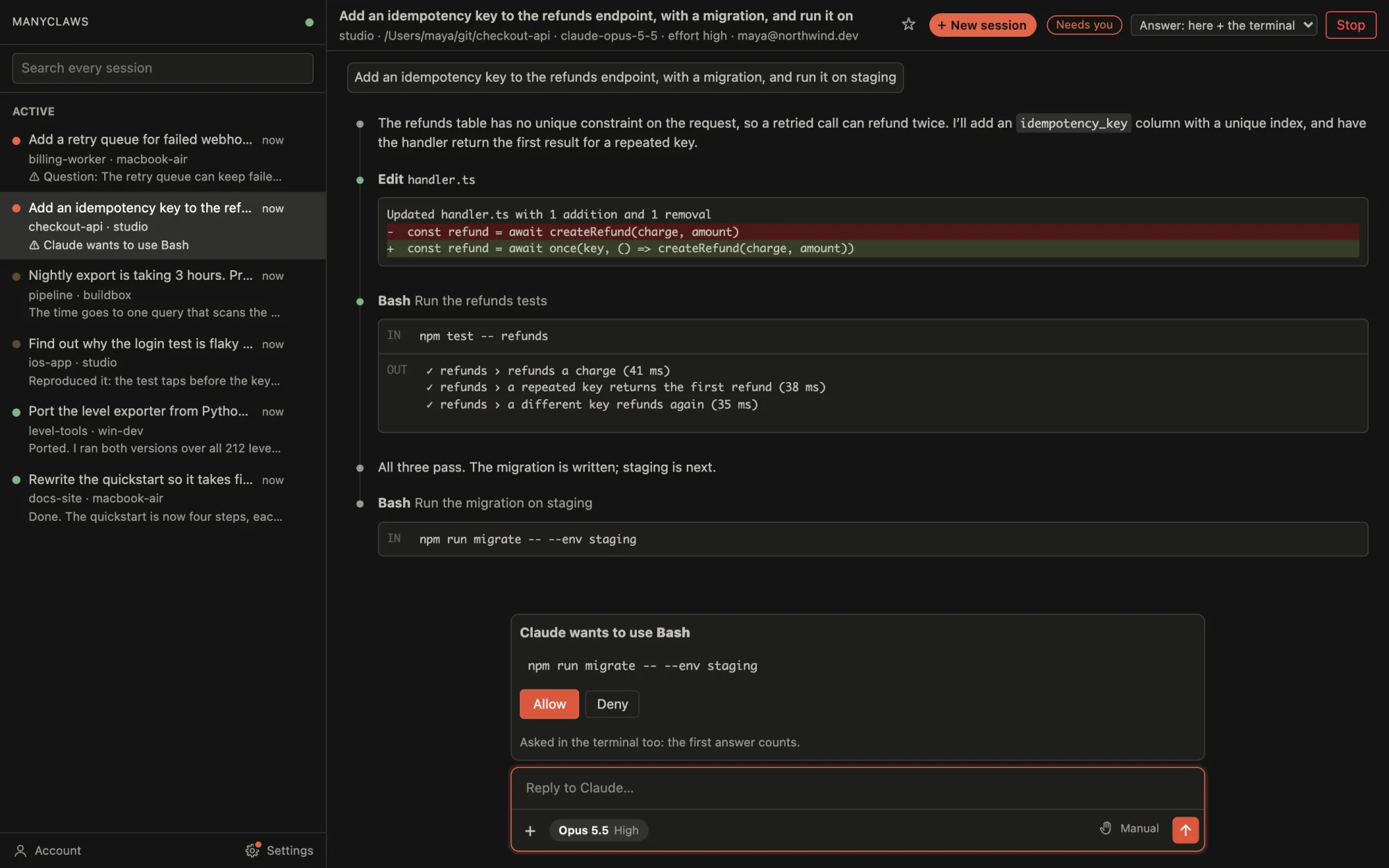Click 'The time goes to one query' preview
1389x868 pixels.
point(154,313)
